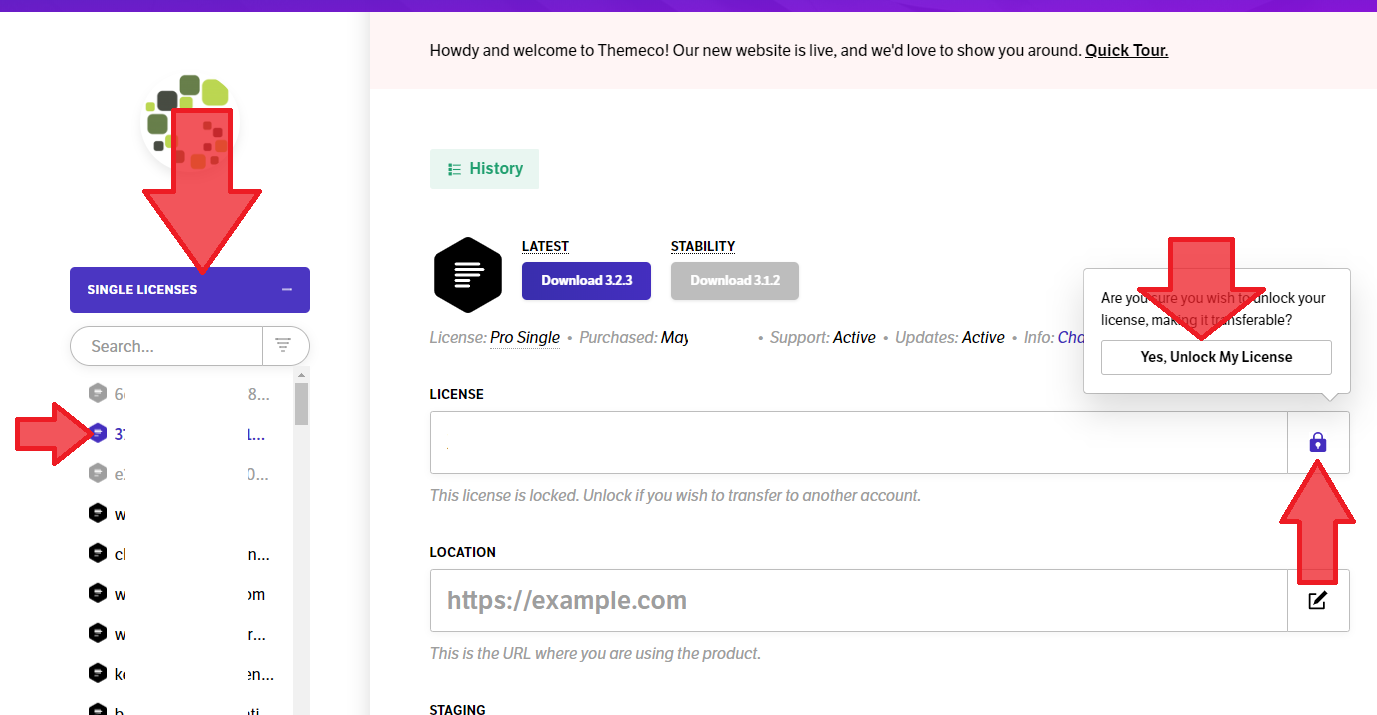Click the license list scrollbar thumb
This screenshot has height=715, width=1377.
301,403
